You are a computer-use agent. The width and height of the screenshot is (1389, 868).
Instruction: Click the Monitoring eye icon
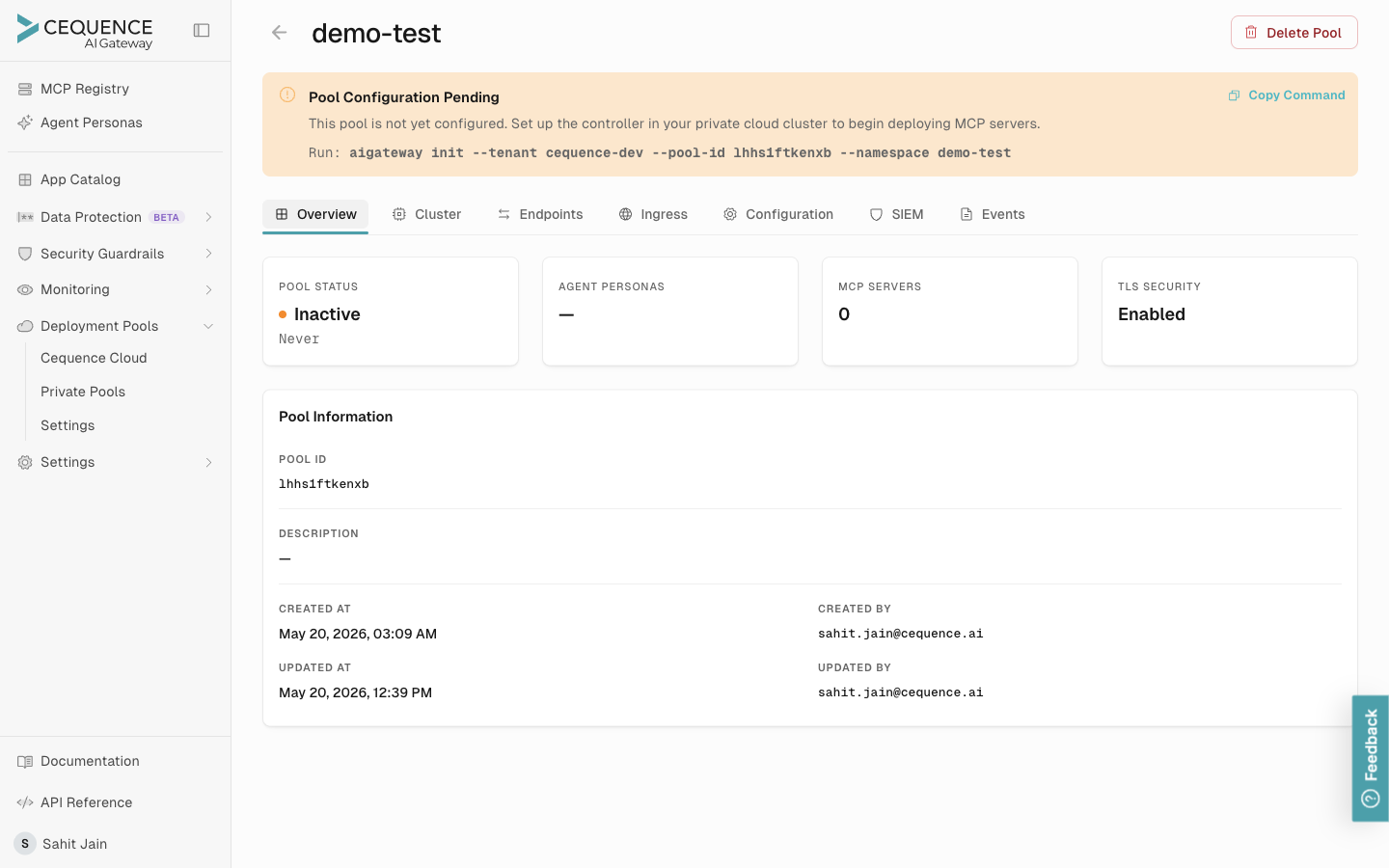pyautogui.click(x=25, y=289)
